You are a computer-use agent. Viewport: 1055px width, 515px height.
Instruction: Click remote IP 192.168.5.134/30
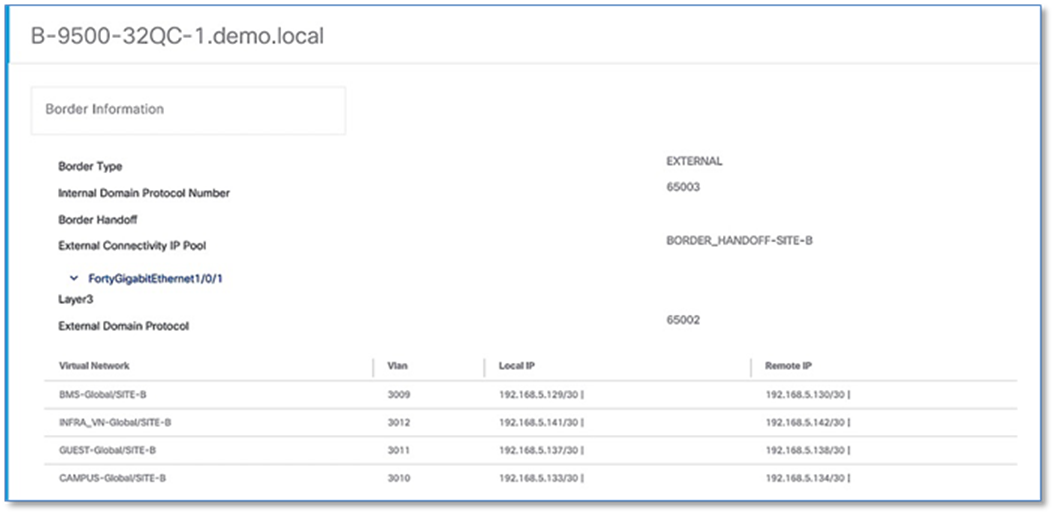[x=805, y=478]
